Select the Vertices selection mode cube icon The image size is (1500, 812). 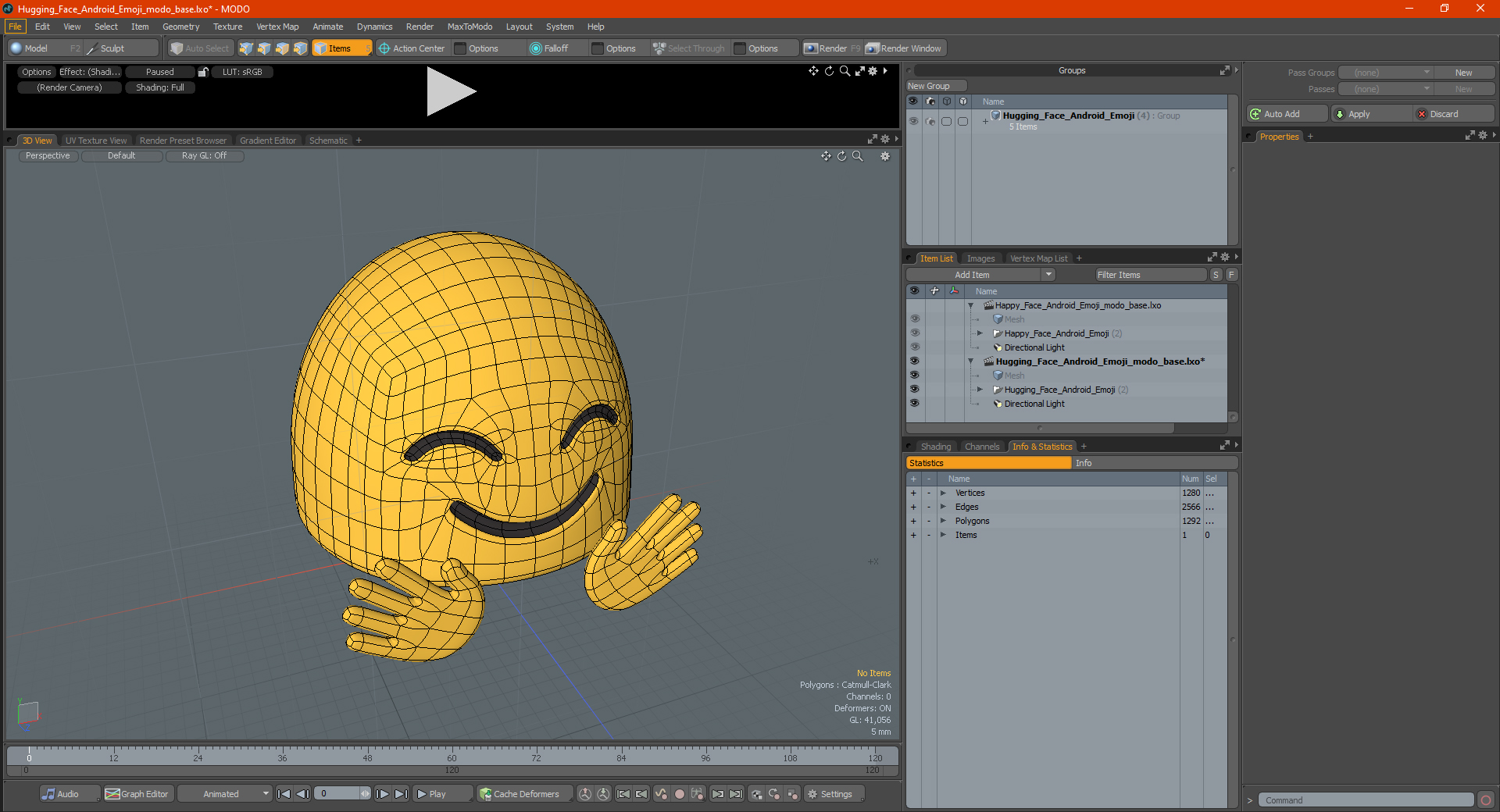246,48
